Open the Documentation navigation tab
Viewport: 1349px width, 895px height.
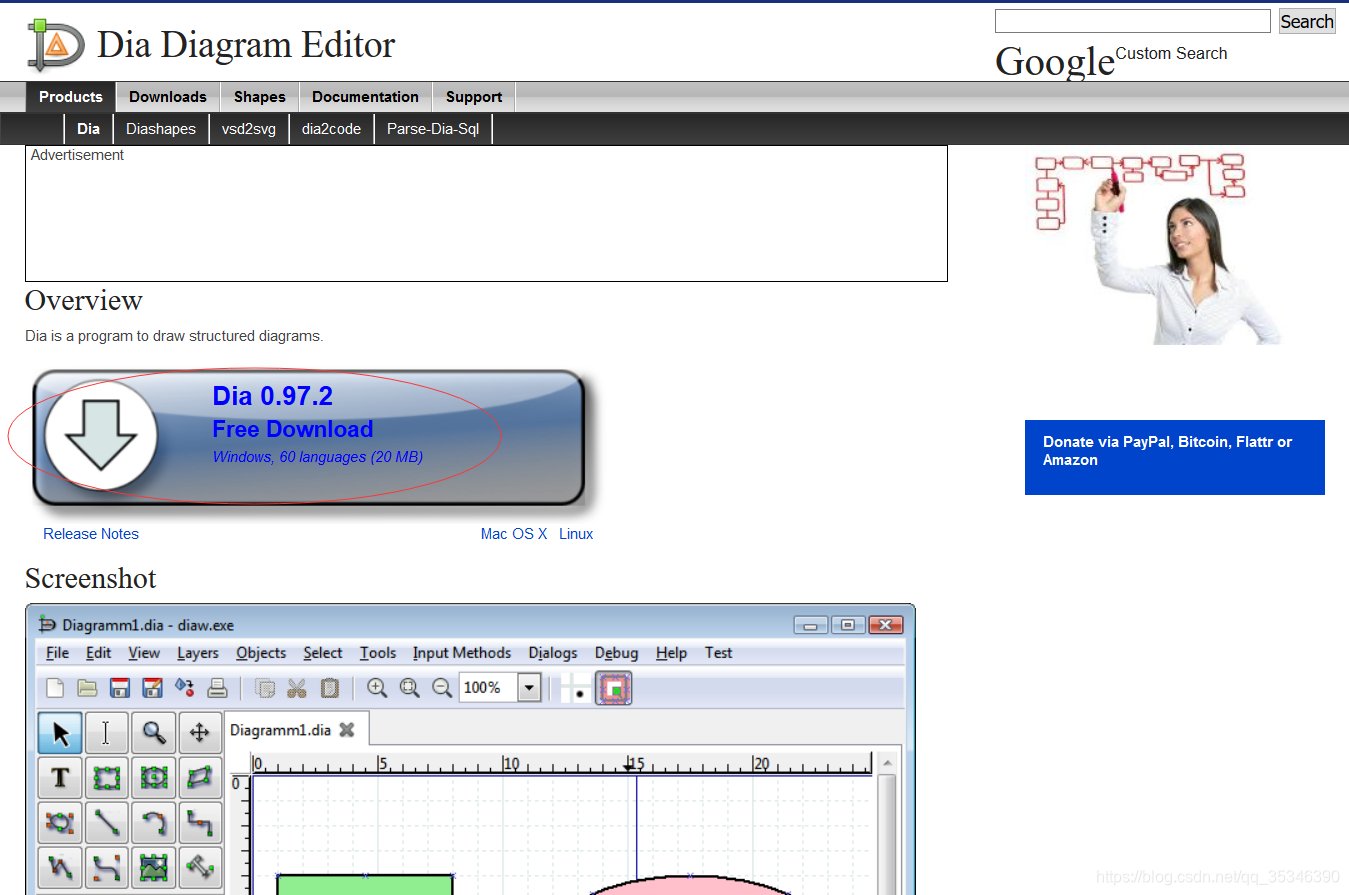coord(365,97)
